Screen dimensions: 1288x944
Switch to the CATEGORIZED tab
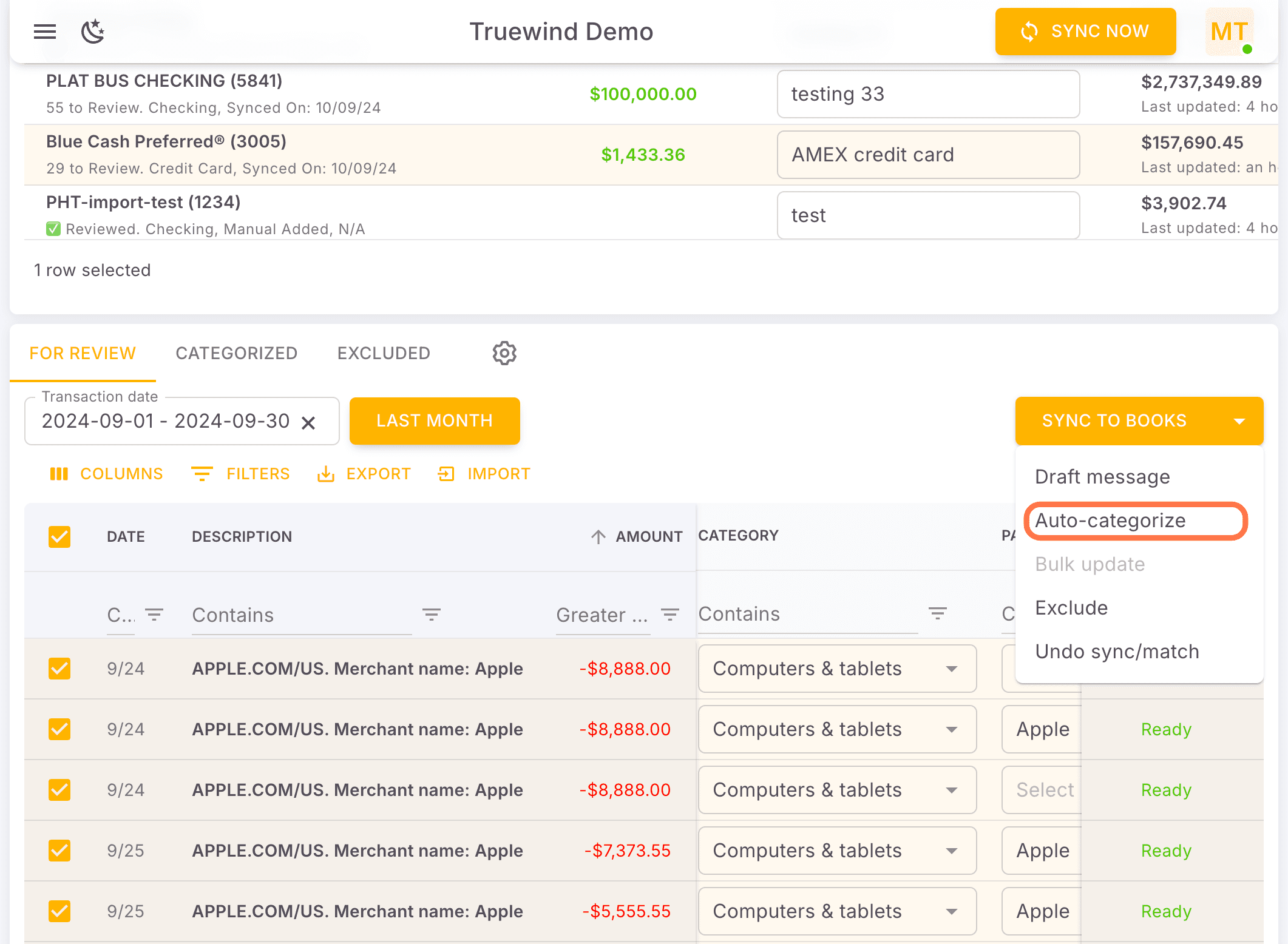236,353
